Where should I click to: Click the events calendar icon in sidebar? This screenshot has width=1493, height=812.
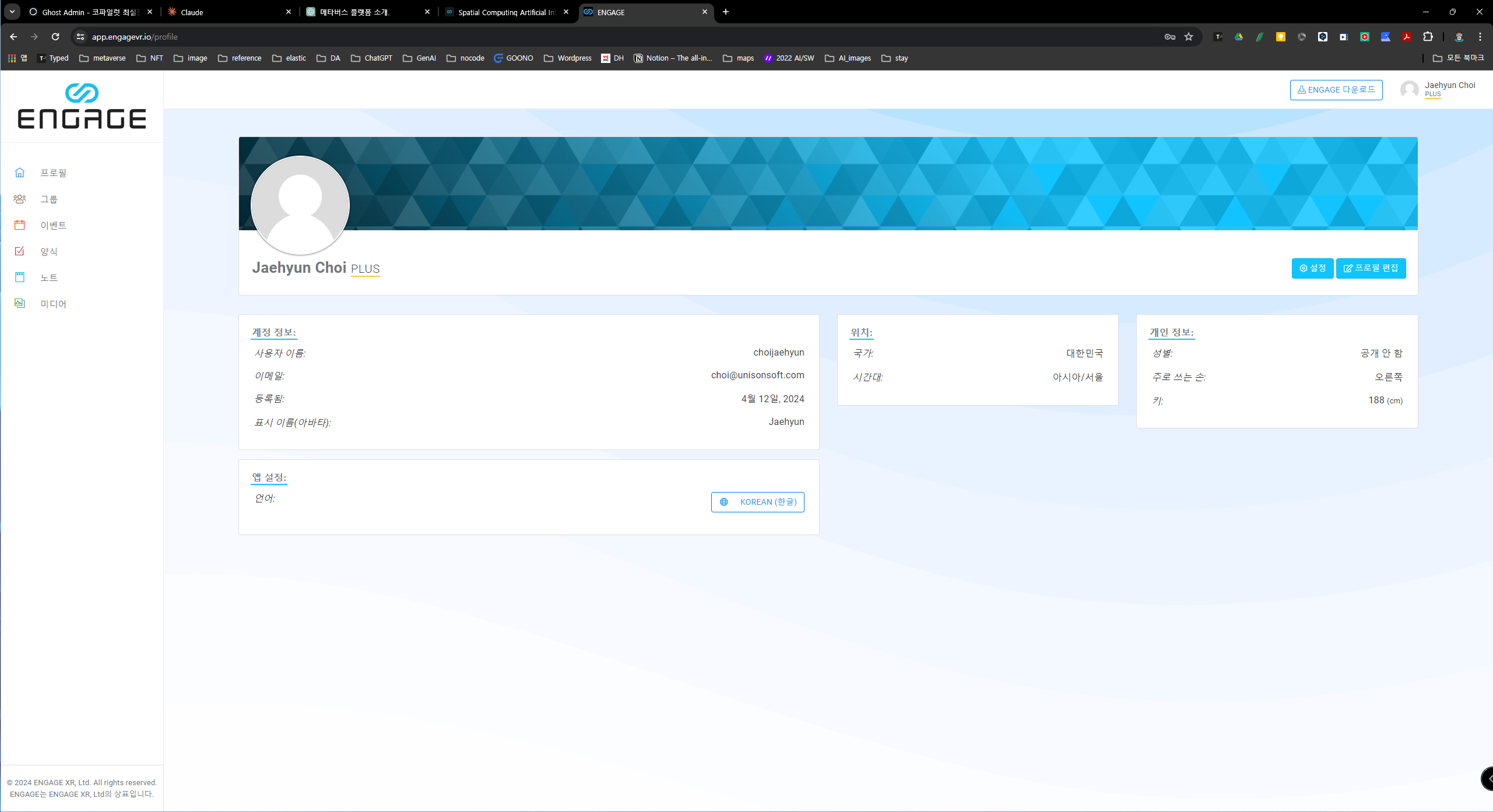tap(20, 225)
